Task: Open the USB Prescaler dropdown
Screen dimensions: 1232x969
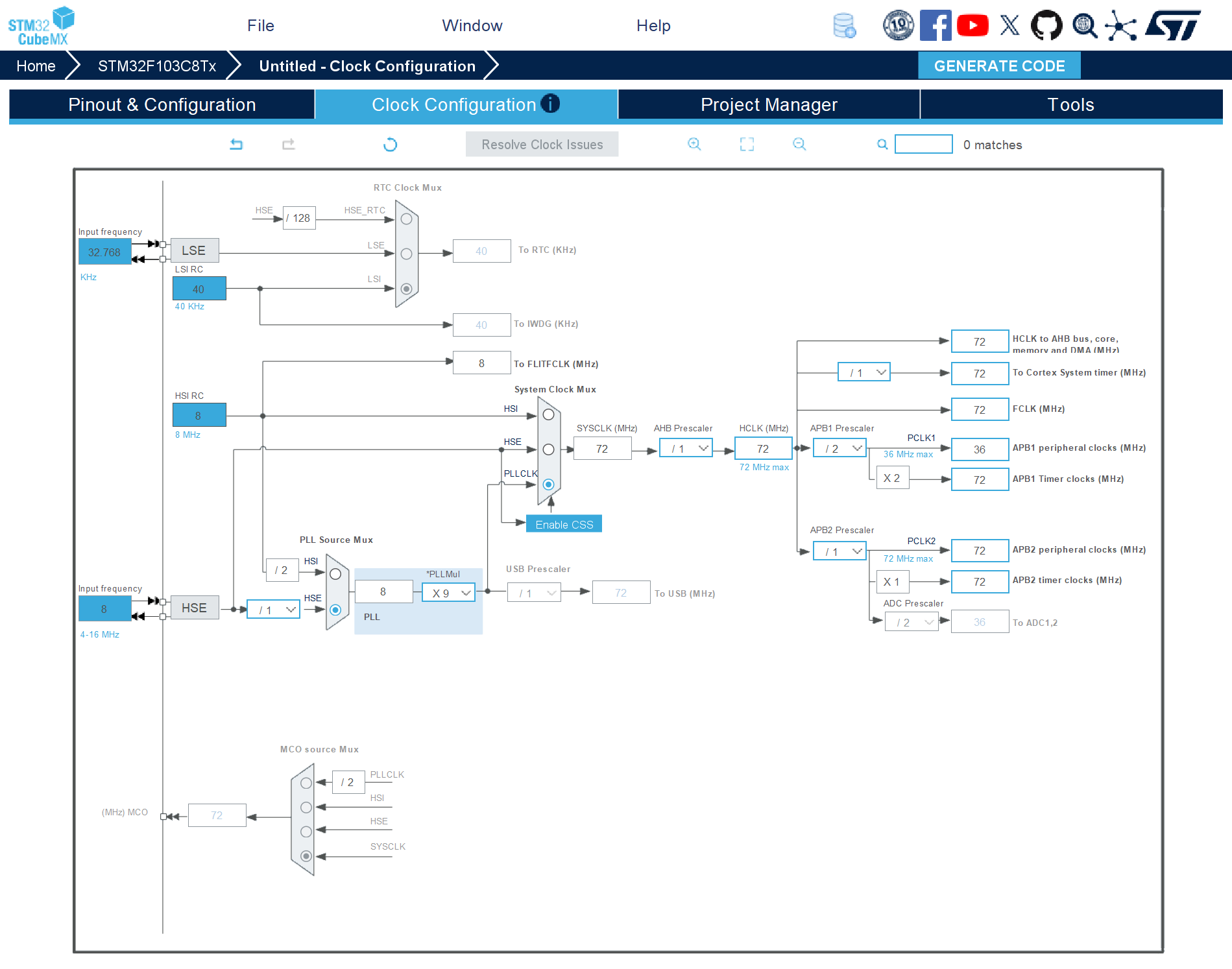Action: (x=534, y=593)
